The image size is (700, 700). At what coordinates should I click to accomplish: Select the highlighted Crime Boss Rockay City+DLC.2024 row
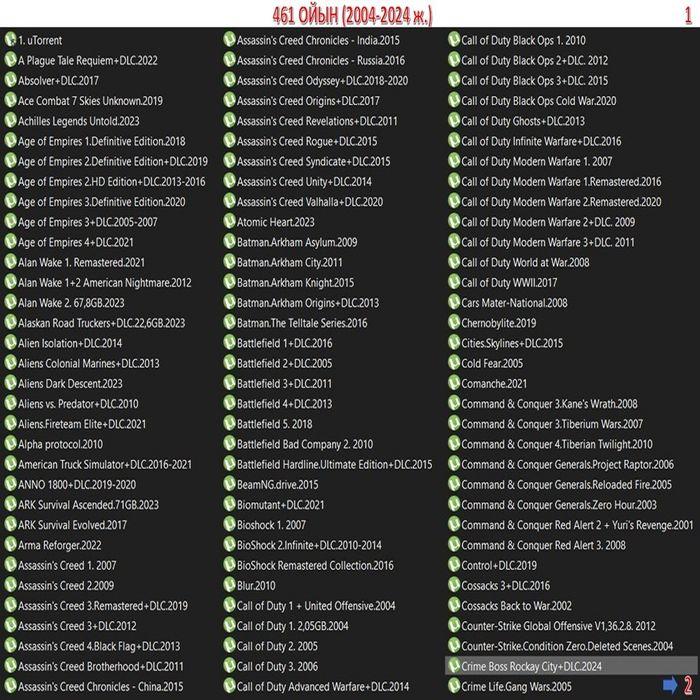[572, 666]
